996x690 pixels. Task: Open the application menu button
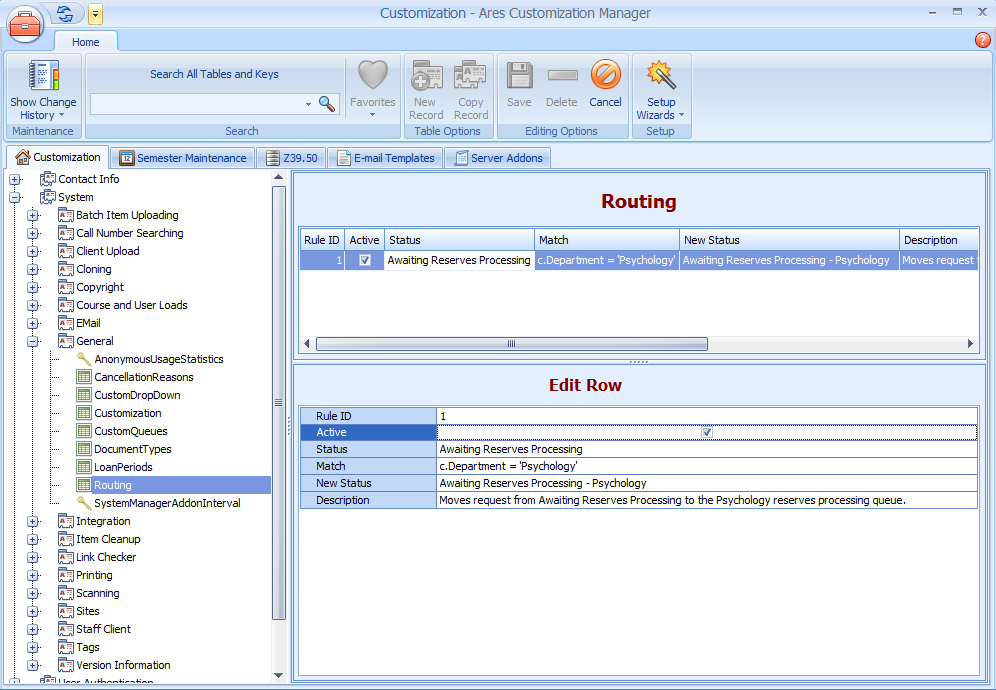(25, 27)
